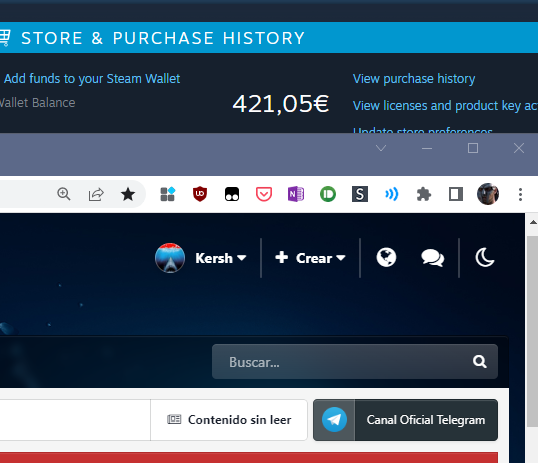538x463 pixels.
Task: Open the Tampermonkey extension icon
Action: pos(232,194)
